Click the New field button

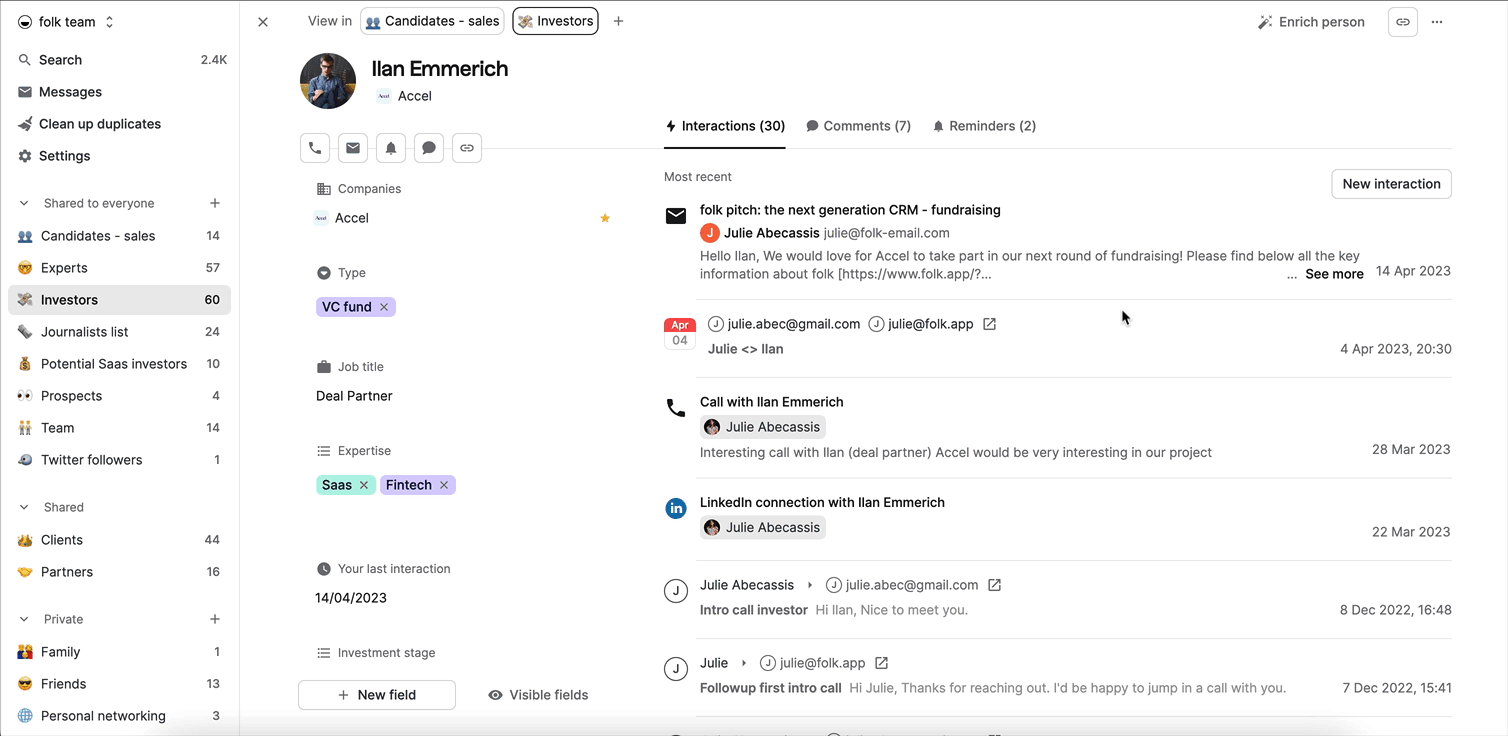point(377,695)
